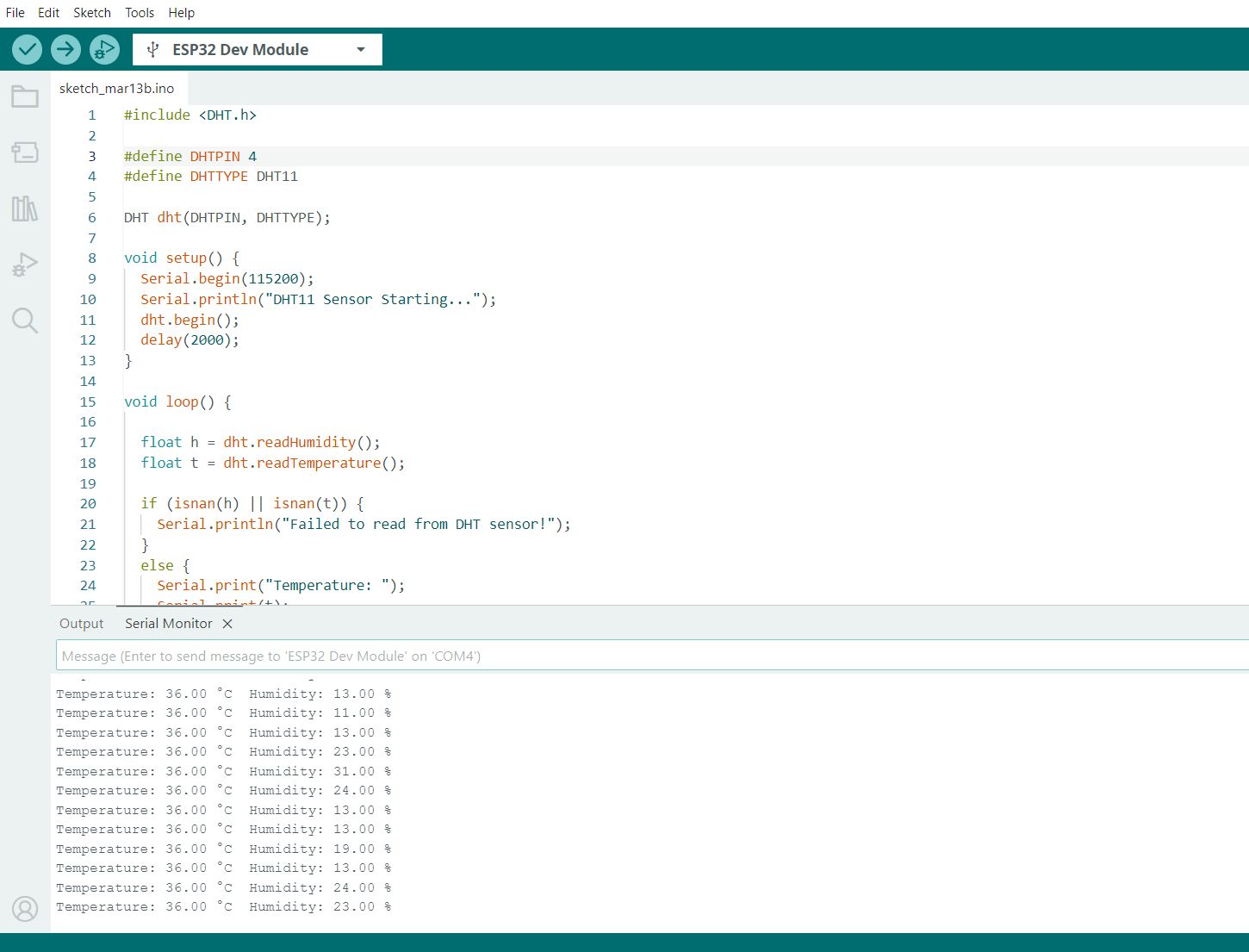The height and width of the screenshot is (952, 1249).
Task: Click the Verify sketch checkmark button
Action: [28, 49]
